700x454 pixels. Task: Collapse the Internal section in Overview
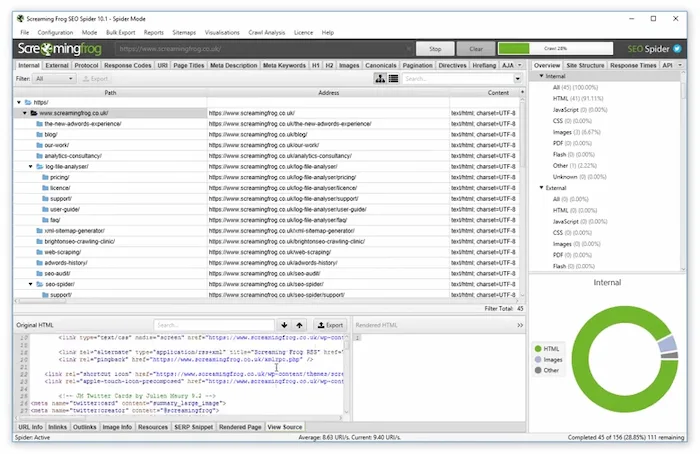[x=541, y=77]
